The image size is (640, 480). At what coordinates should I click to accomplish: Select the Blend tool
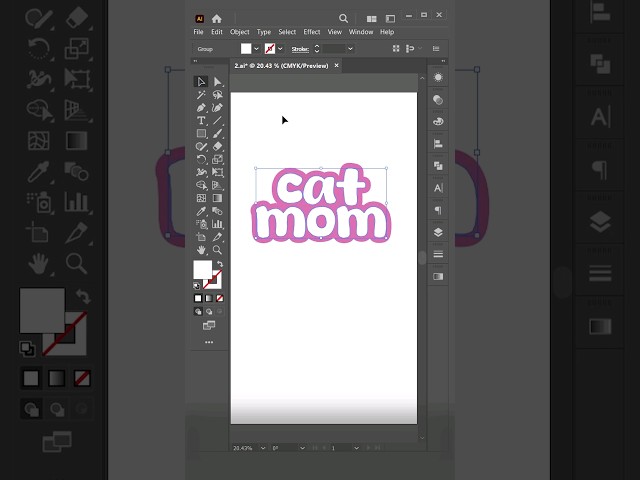click(217, 211)
